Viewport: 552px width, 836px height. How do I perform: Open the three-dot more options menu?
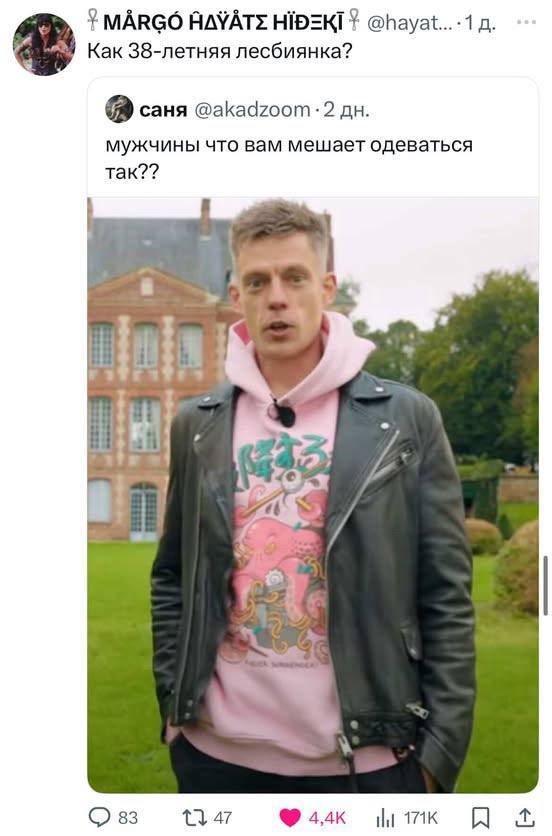tap(526, 22)
